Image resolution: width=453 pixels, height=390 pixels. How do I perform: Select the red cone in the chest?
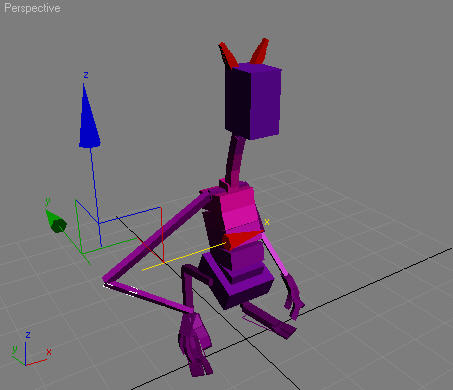point(243,240)
